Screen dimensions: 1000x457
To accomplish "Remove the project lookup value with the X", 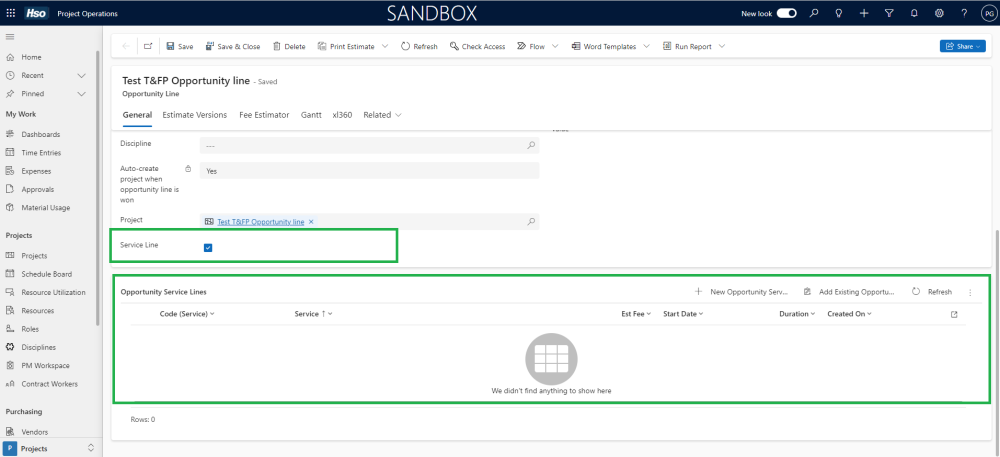I will coord(311,222).
